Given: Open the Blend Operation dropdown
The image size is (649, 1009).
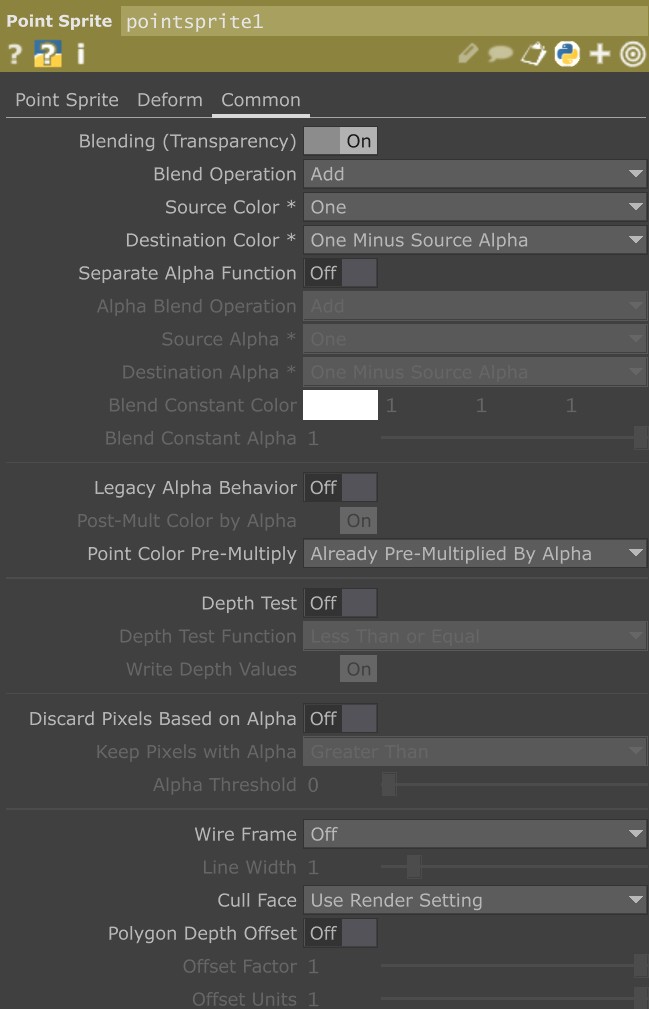Looking at the screenshot, I should coord(475,174).
